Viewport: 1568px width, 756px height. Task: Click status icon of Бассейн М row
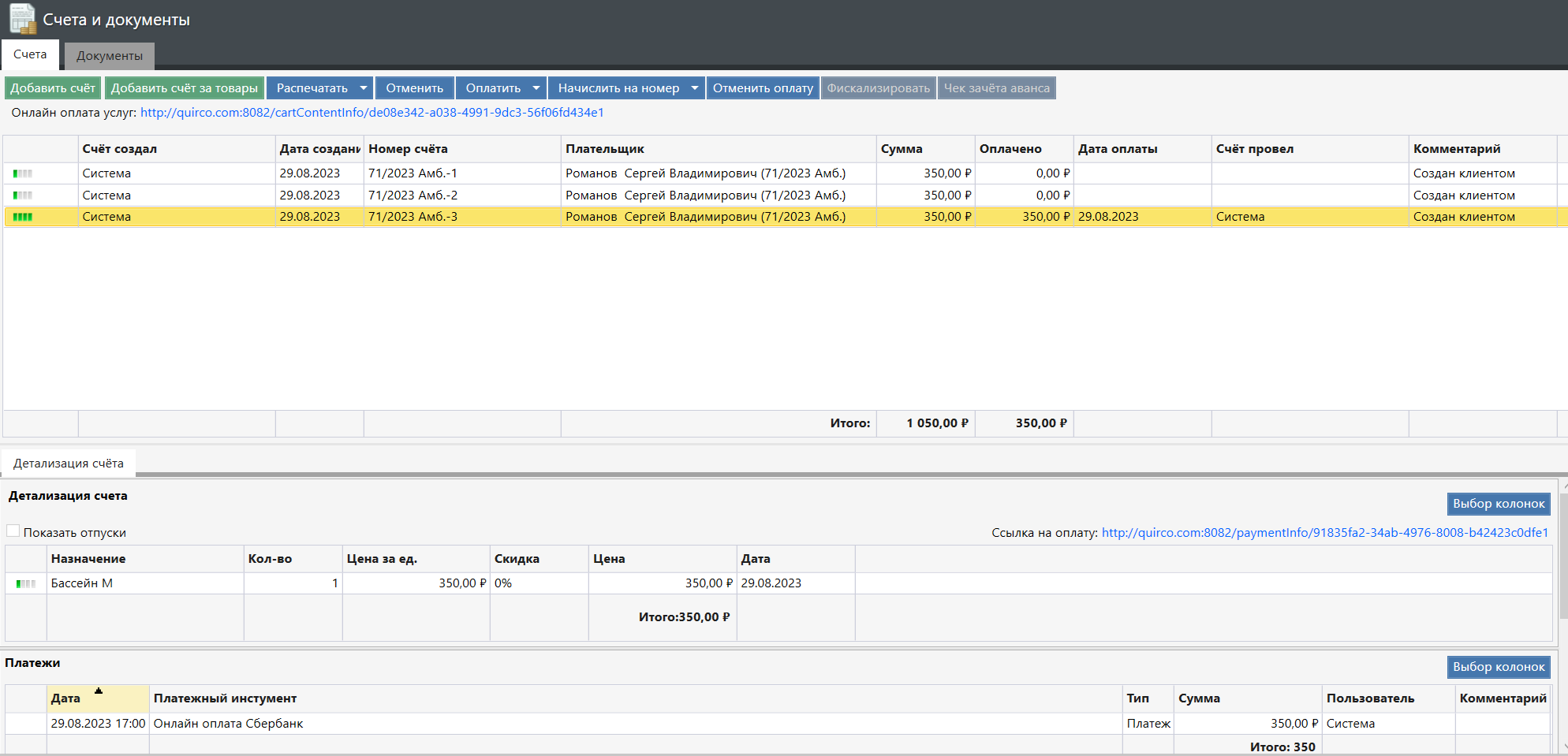point(26,584)
